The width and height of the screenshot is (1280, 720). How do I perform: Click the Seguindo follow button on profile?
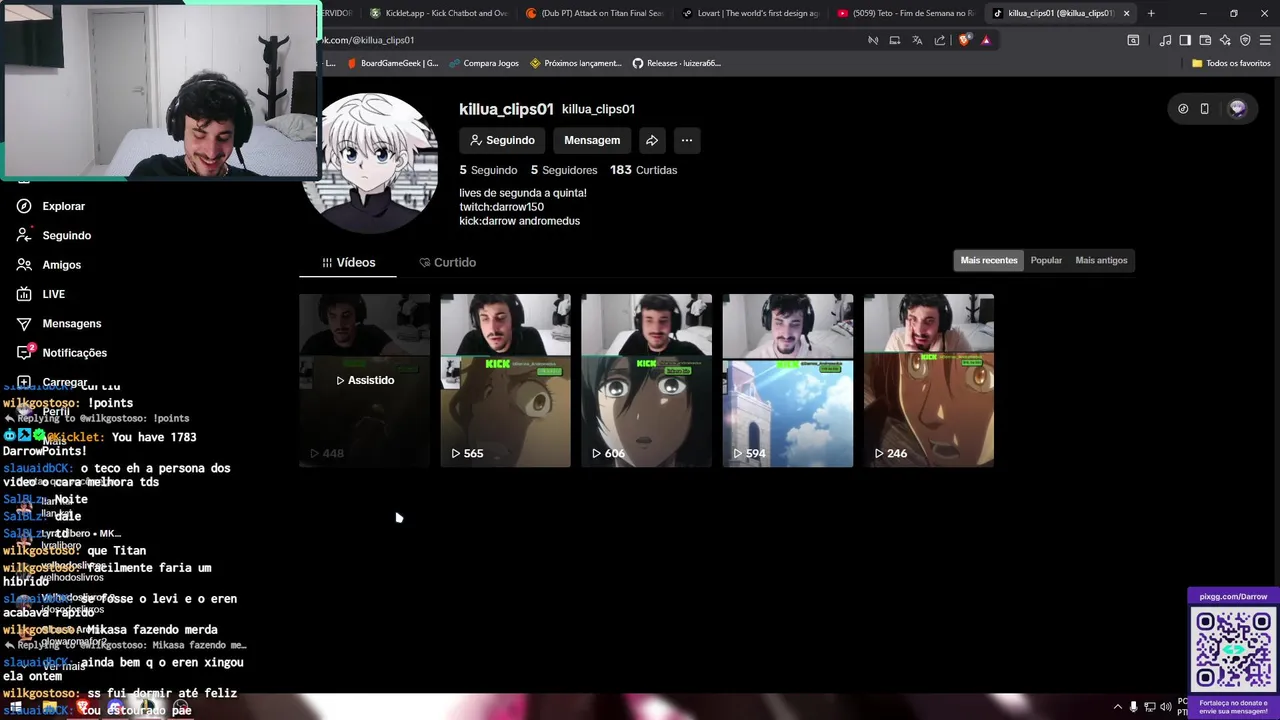[503, 140]
